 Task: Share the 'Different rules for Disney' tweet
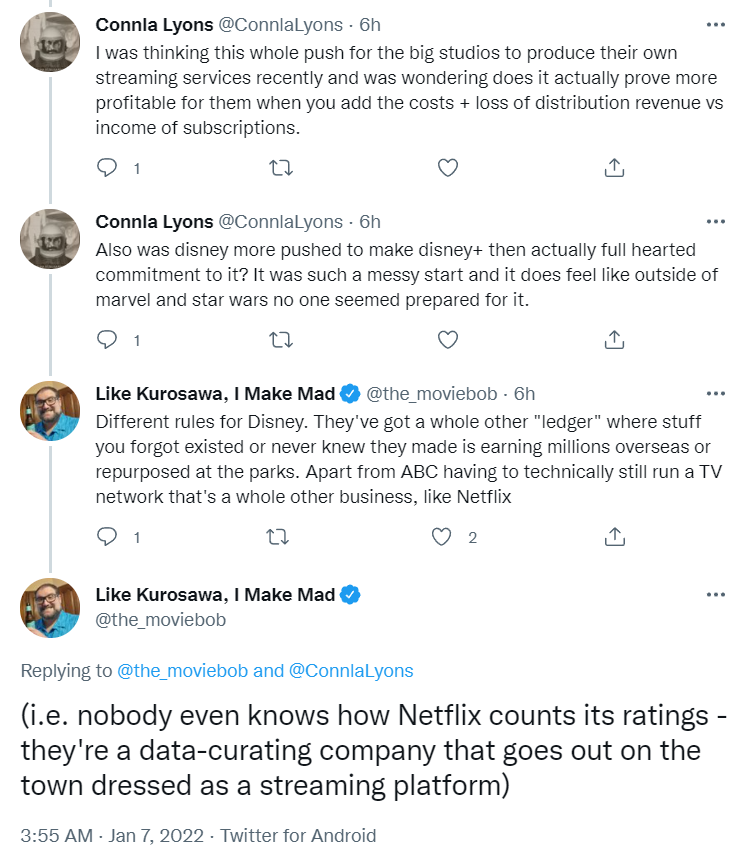coord(616,537)
